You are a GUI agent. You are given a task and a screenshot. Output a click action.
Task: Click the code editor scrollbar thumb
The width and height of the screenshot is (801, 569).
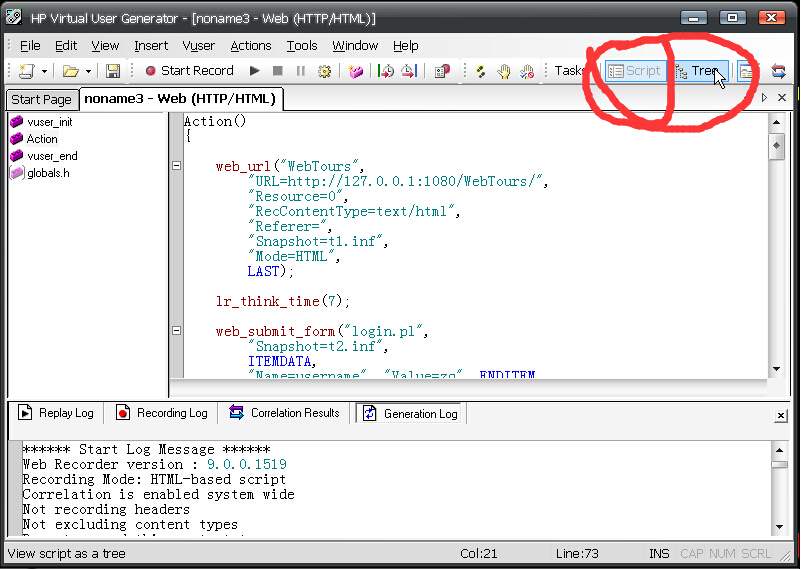[x=776, y=146]
